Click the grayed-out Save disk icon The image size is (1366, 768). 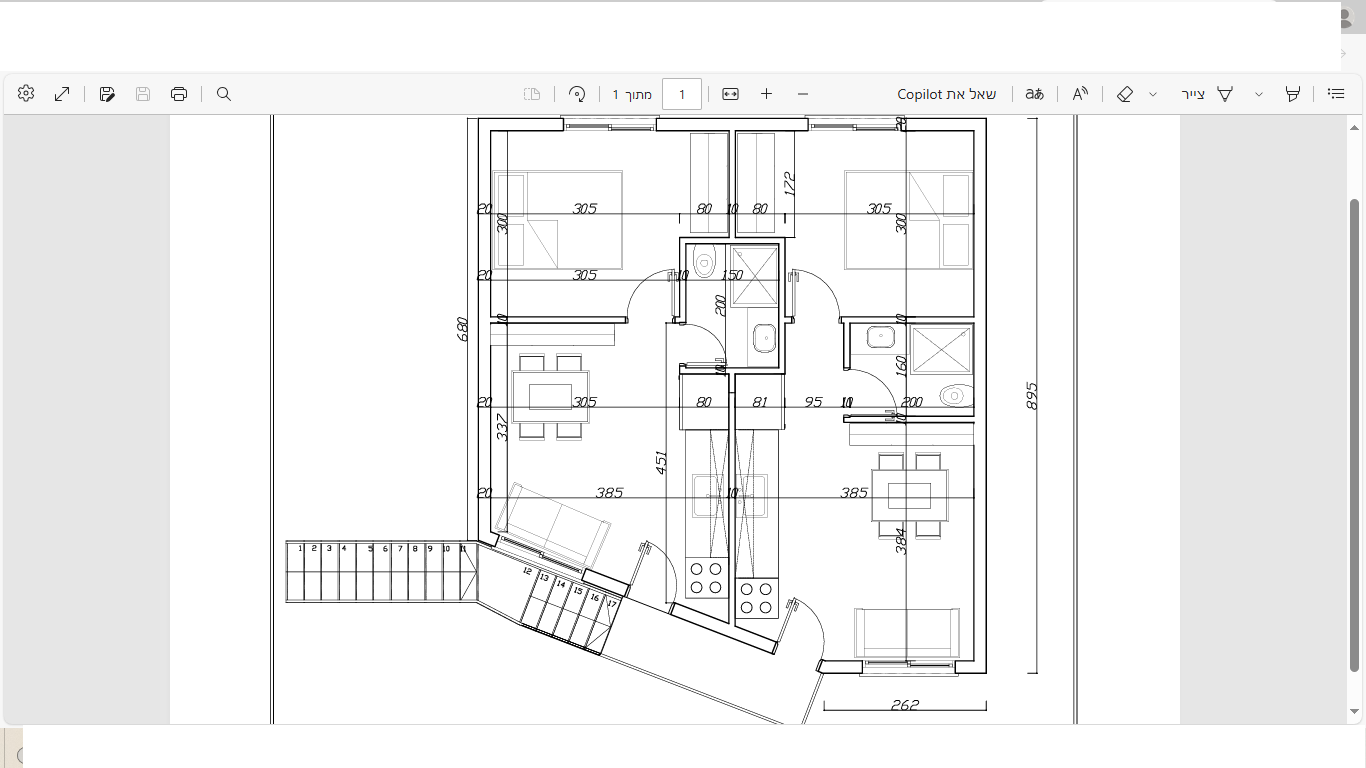pyautogui.click(x=143, y=94)
